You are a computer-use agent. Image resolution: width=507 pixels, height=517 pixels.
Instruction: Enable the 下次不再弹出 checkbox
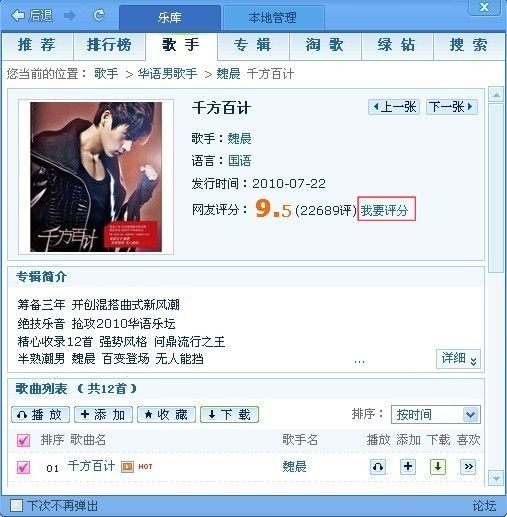16,505
